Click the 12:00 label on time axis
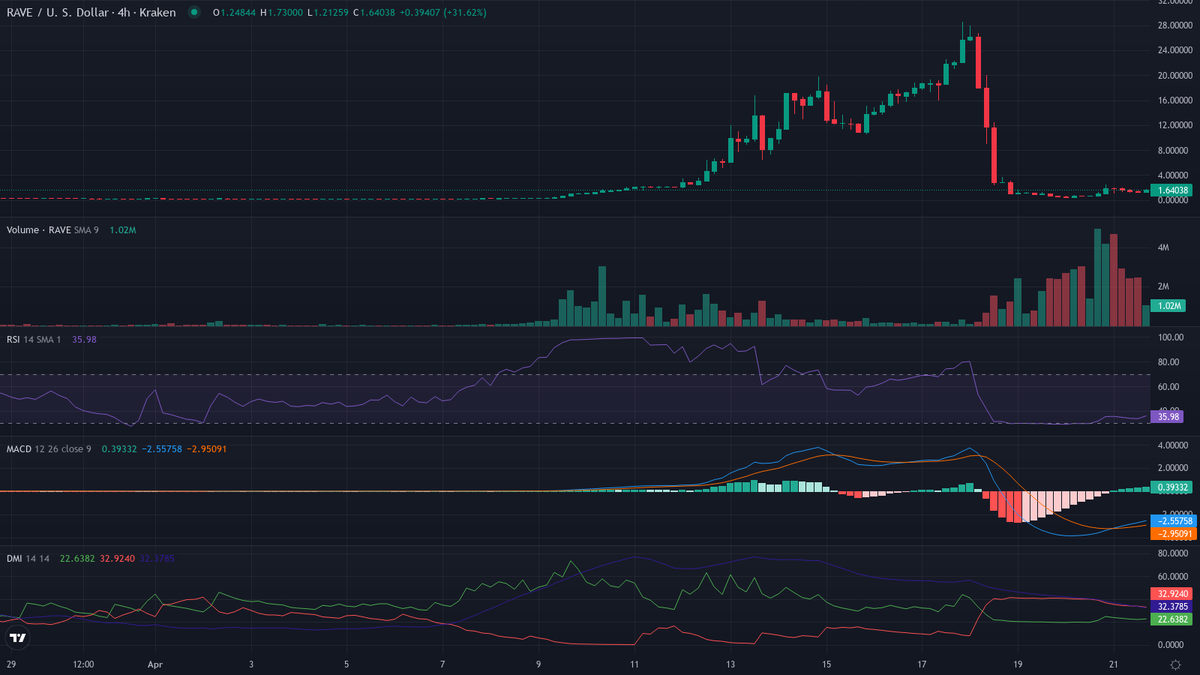 click(x=83, y=664)
